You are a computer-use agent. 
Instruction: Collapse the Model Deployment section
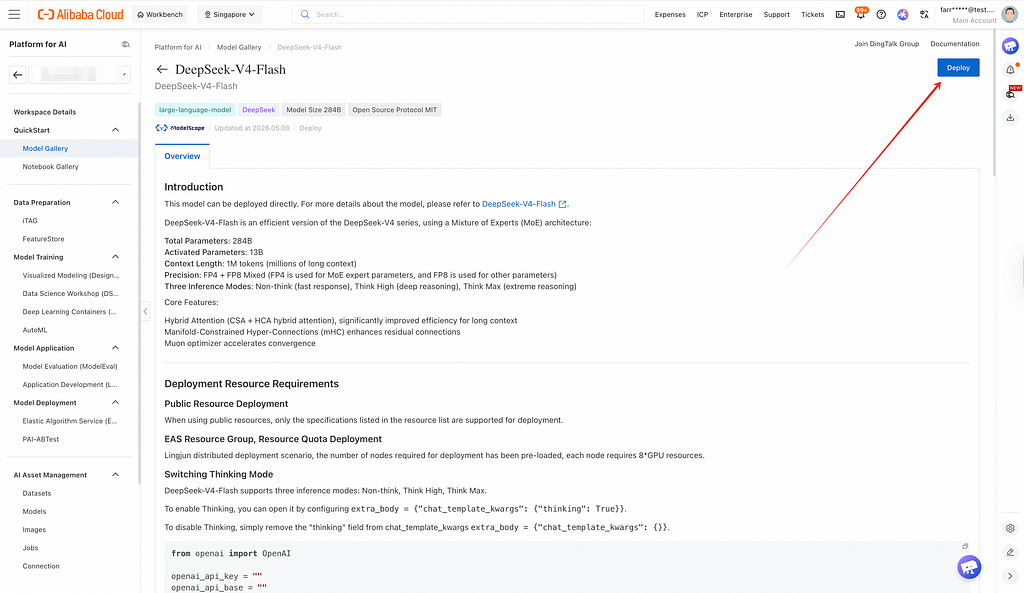point(116,402)
